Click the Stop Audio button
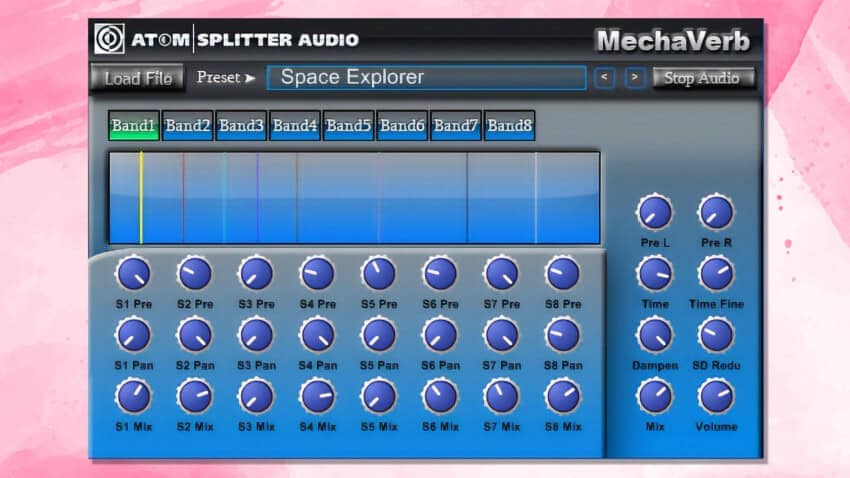 coord(703,78)
